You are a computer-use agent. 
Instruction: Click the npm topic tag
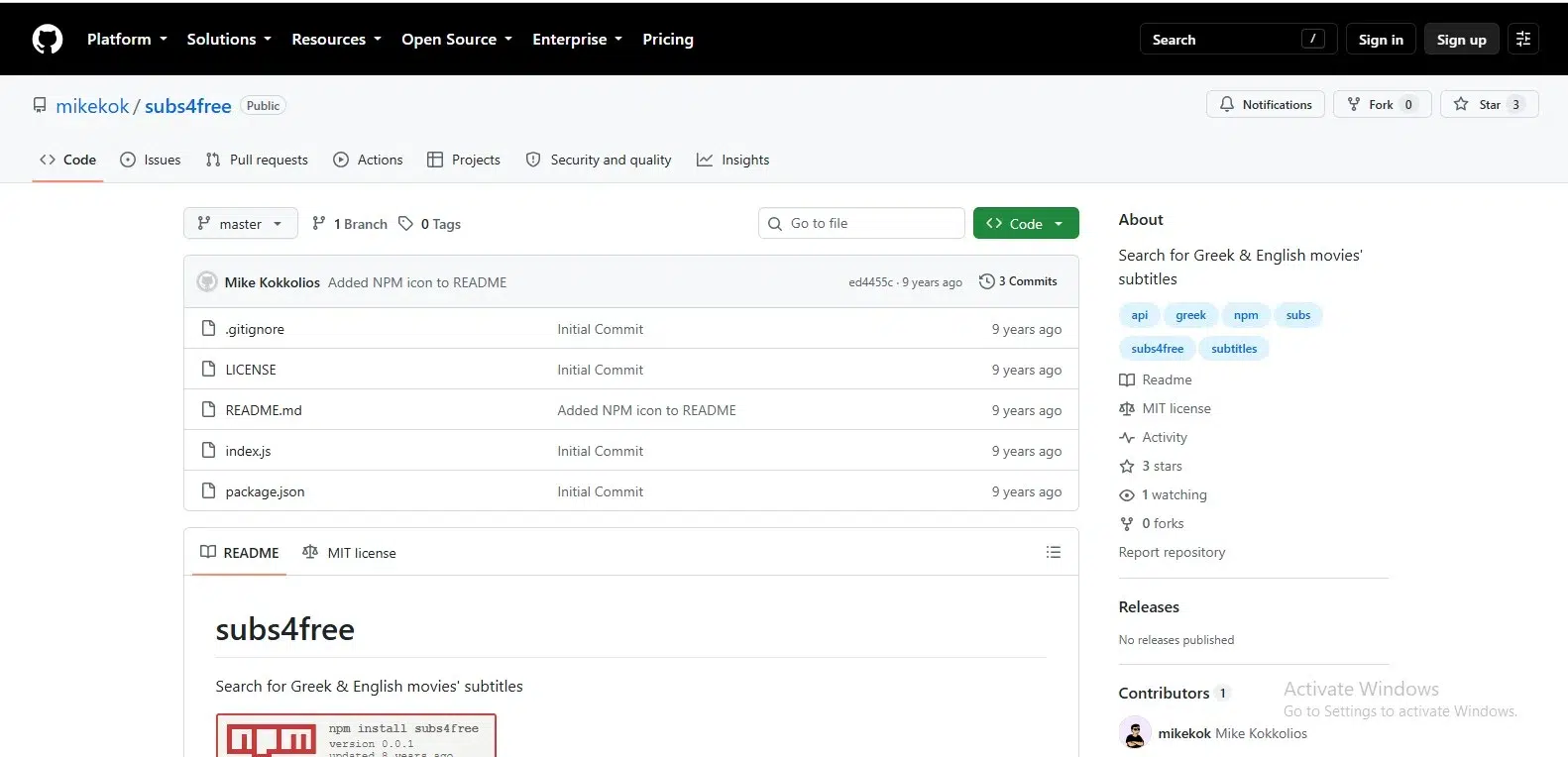point(1246,315)
